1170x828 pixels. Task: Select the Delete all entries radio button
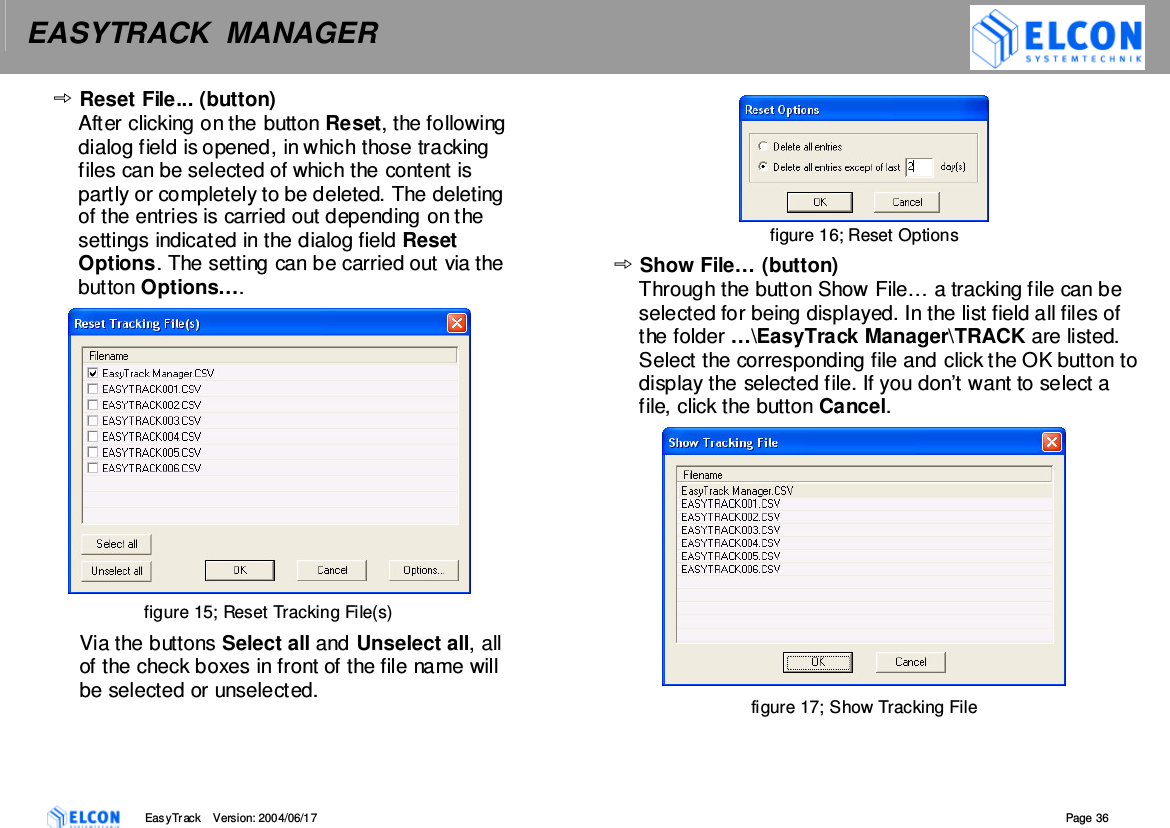763,145
